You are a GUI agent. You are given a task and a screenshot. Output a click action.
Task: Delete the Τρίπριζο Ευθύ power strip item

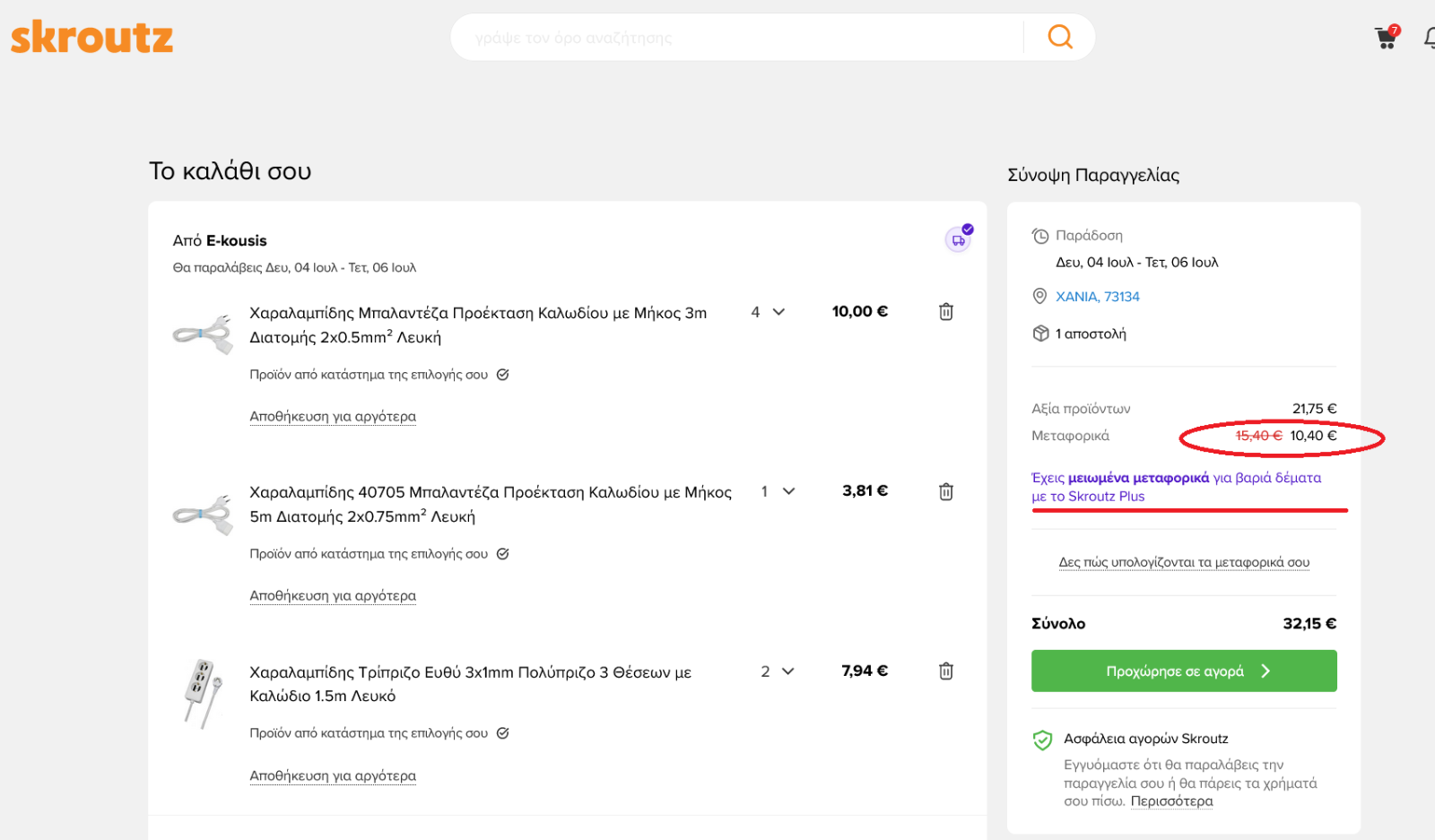tap(946, 671)
